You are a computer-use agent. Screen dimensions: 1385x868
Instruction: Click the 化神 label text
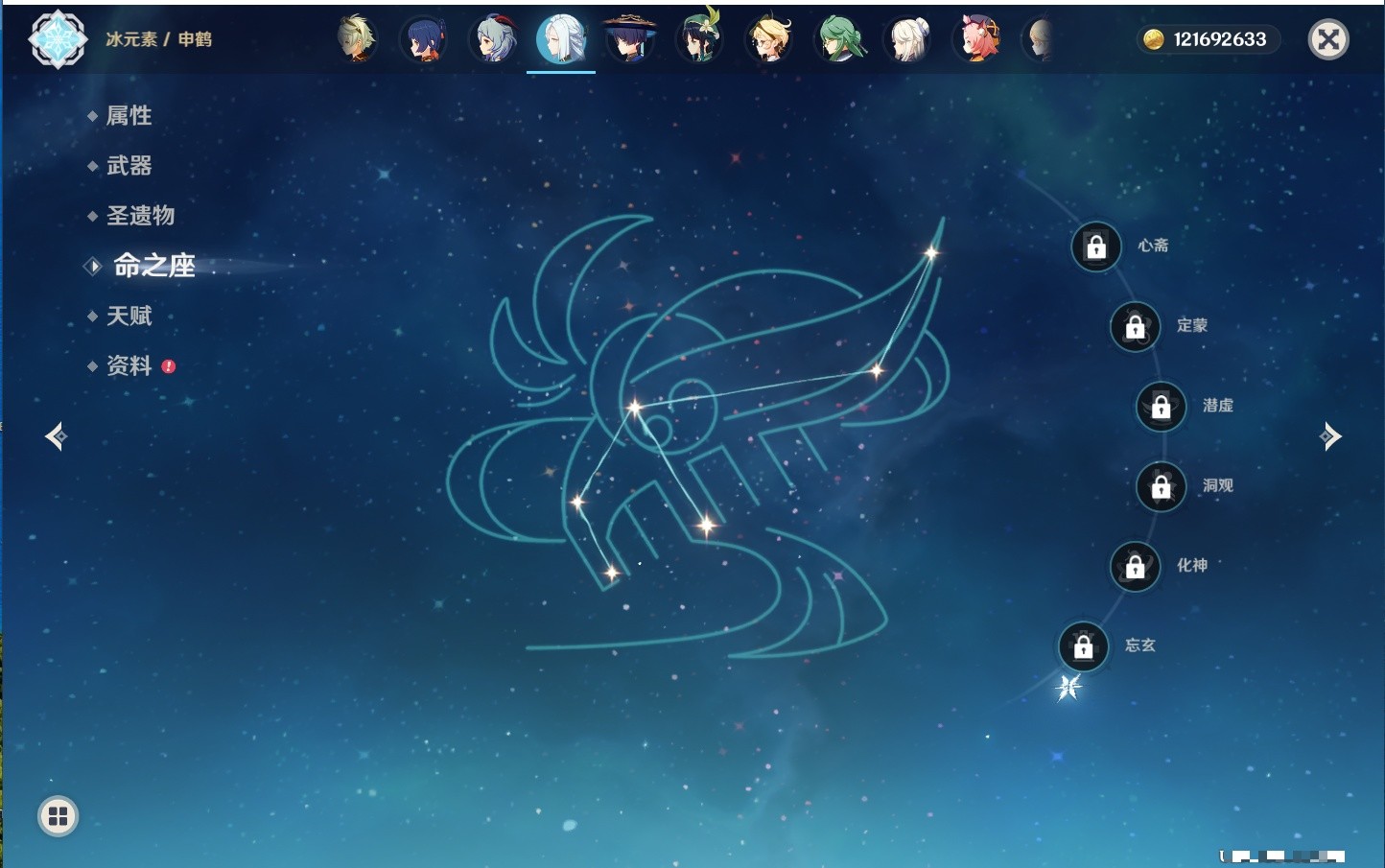(x=1192, y=565)
